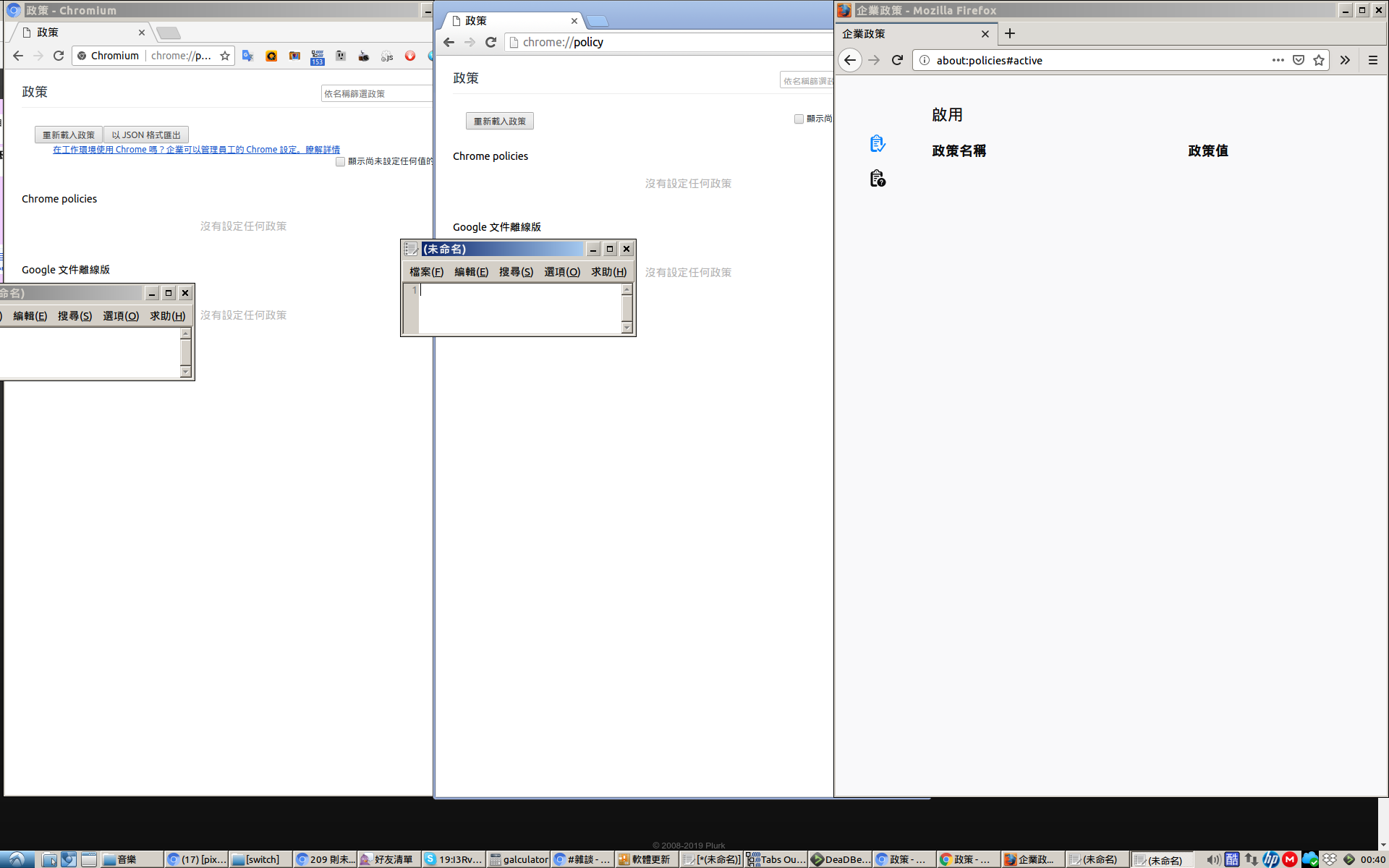Open the Tabs Outliner extension showing 153
The height and width of the screenshot is (868, 1389).
(318, 57)
